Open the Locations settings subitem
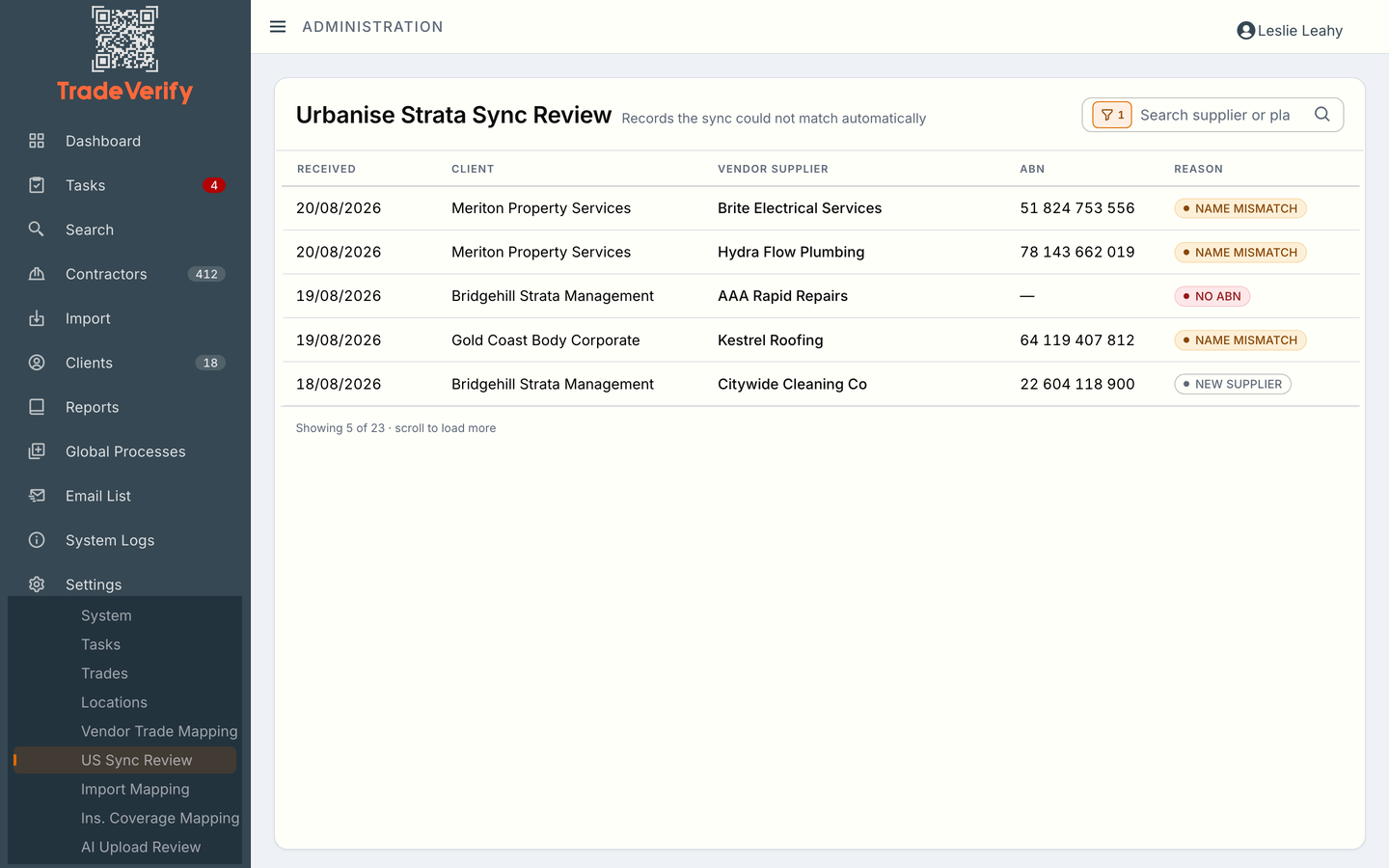Viewport: 1389px width, 868px height. [x=114, y=702]
